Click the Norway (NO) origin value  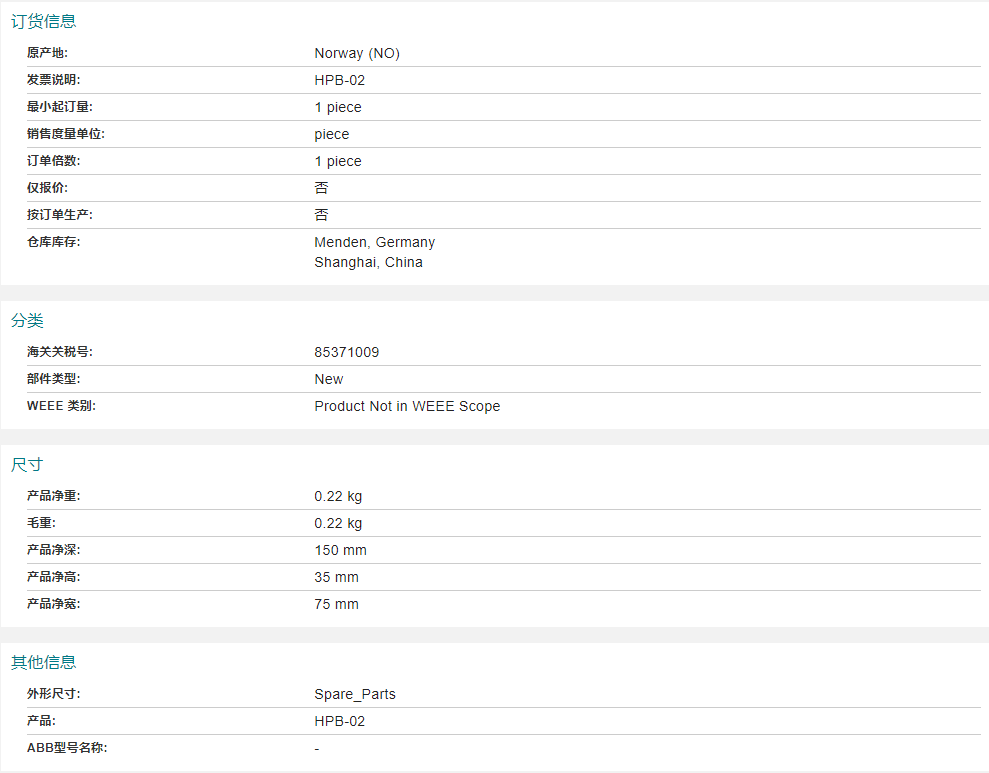357,53
